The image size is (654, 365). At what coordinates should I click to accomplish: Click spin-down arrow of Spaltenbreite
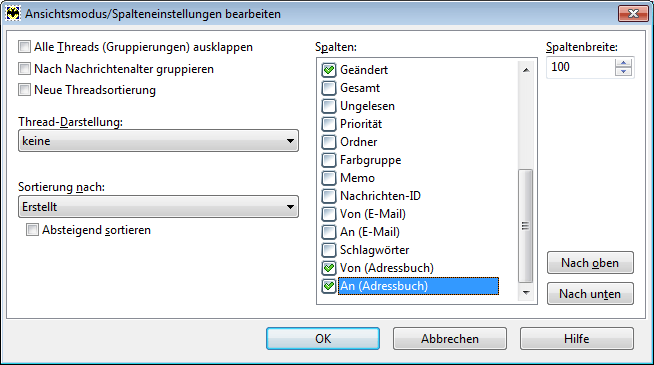(x=623, y=71)
